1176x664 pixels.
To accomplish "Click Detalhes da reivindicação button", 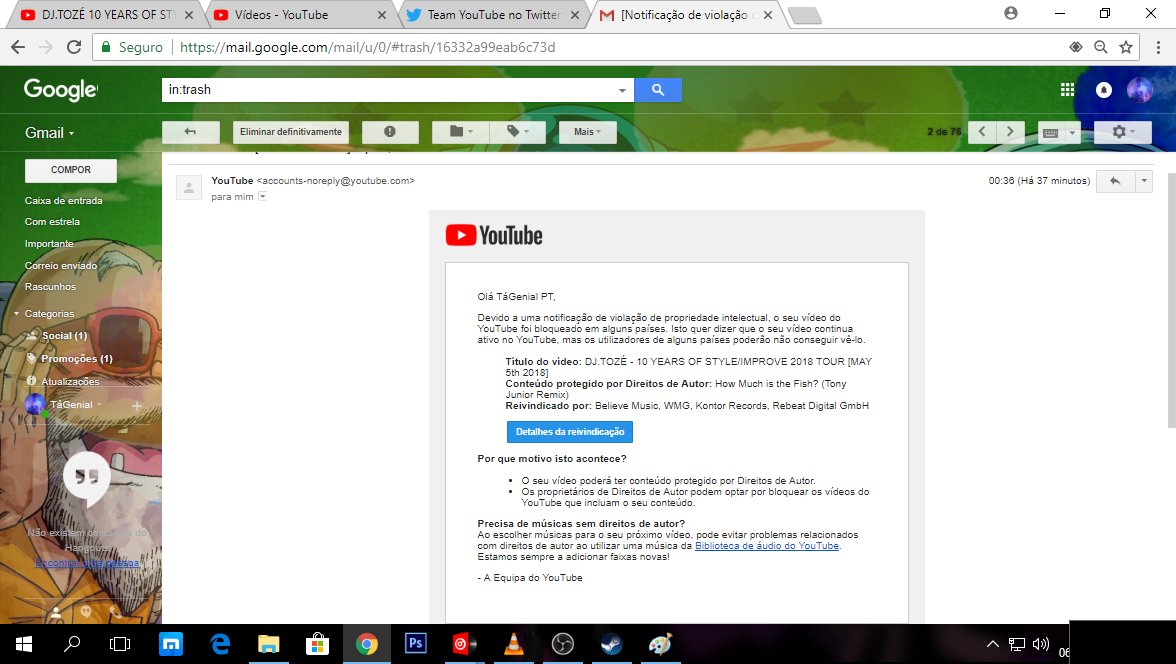I will point(570,432).
